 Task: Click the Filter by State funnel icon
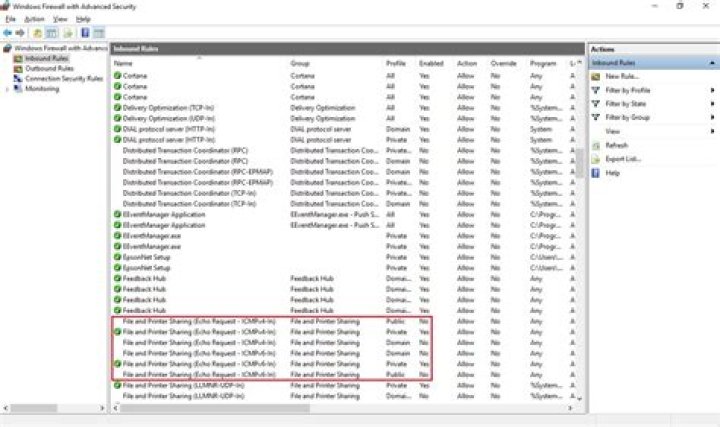(x=596, y=104)
